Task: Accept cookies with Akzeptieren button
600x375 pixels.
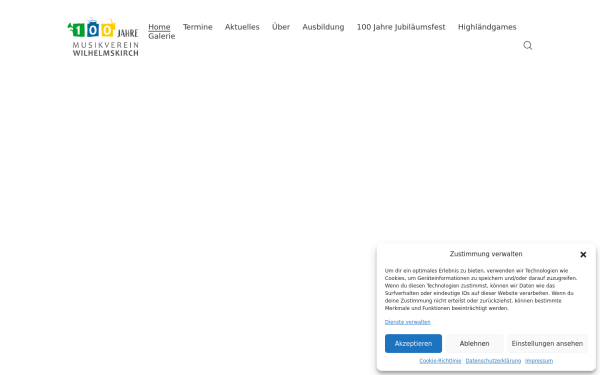Action: [x=413, y=344]
